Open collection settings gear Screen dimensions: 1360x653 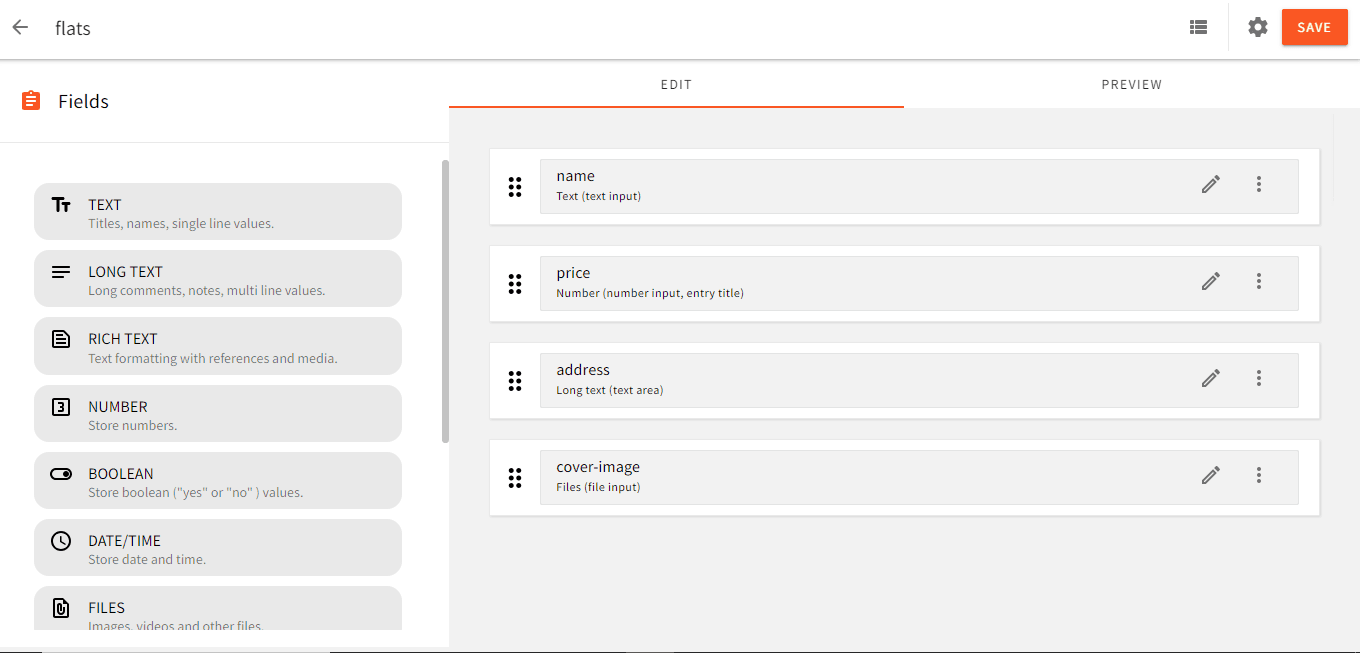click(1257, 27)
